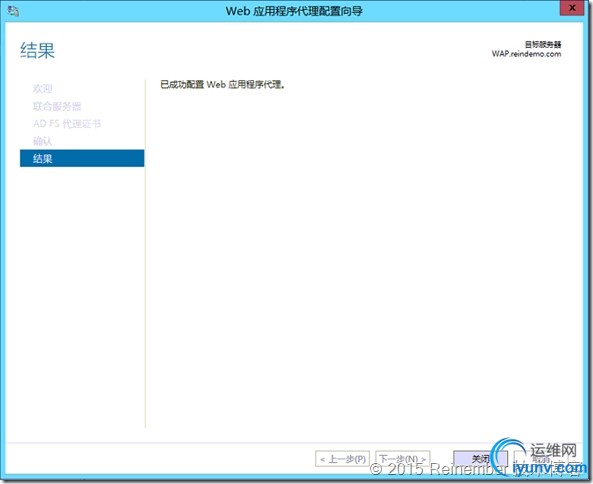Select the AD FS 代理证书 step
The height and width of the screenshot is (484, 593).
point(67,124)
